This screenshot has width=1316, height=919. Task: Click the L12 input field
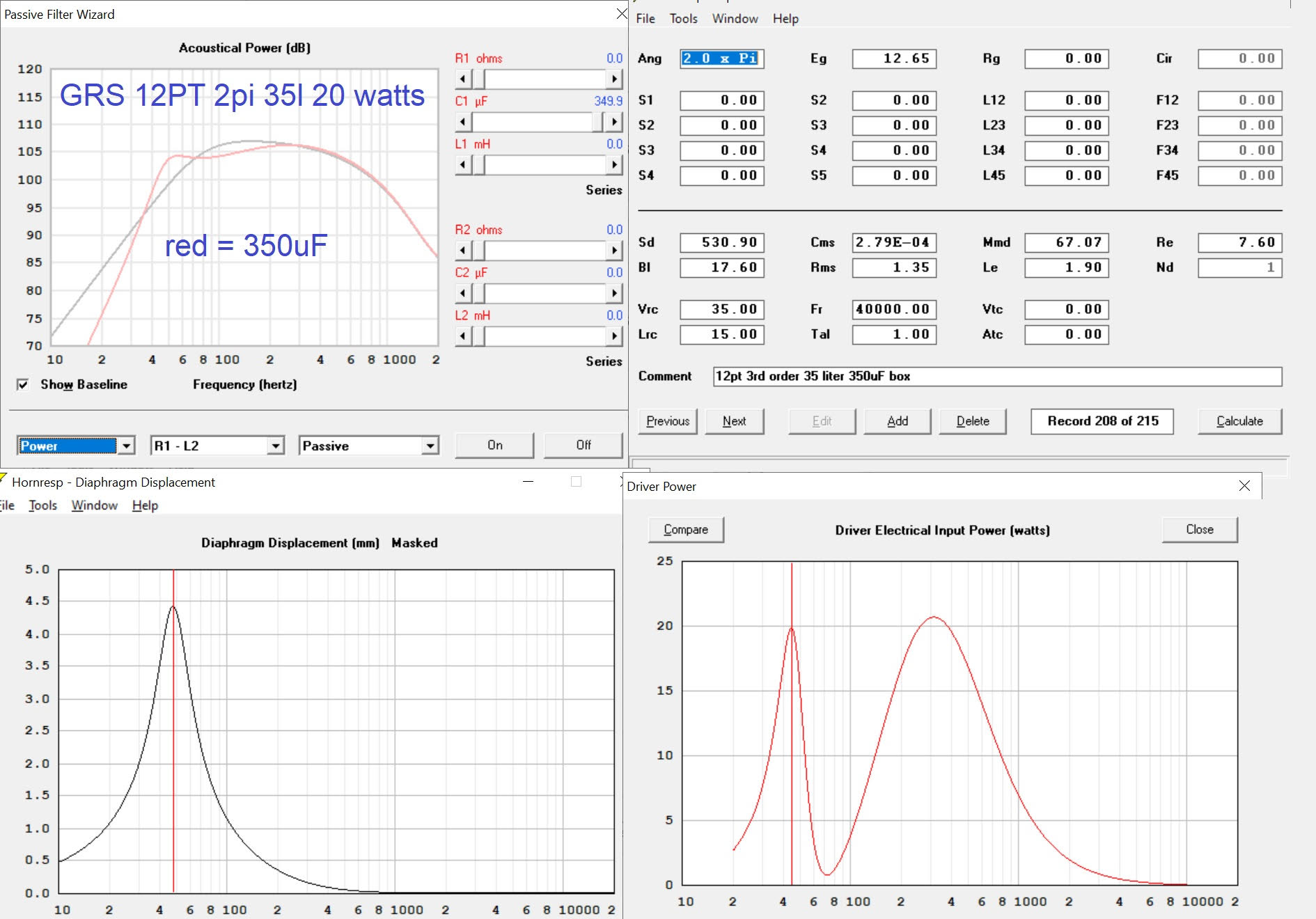pos(1067,100)
